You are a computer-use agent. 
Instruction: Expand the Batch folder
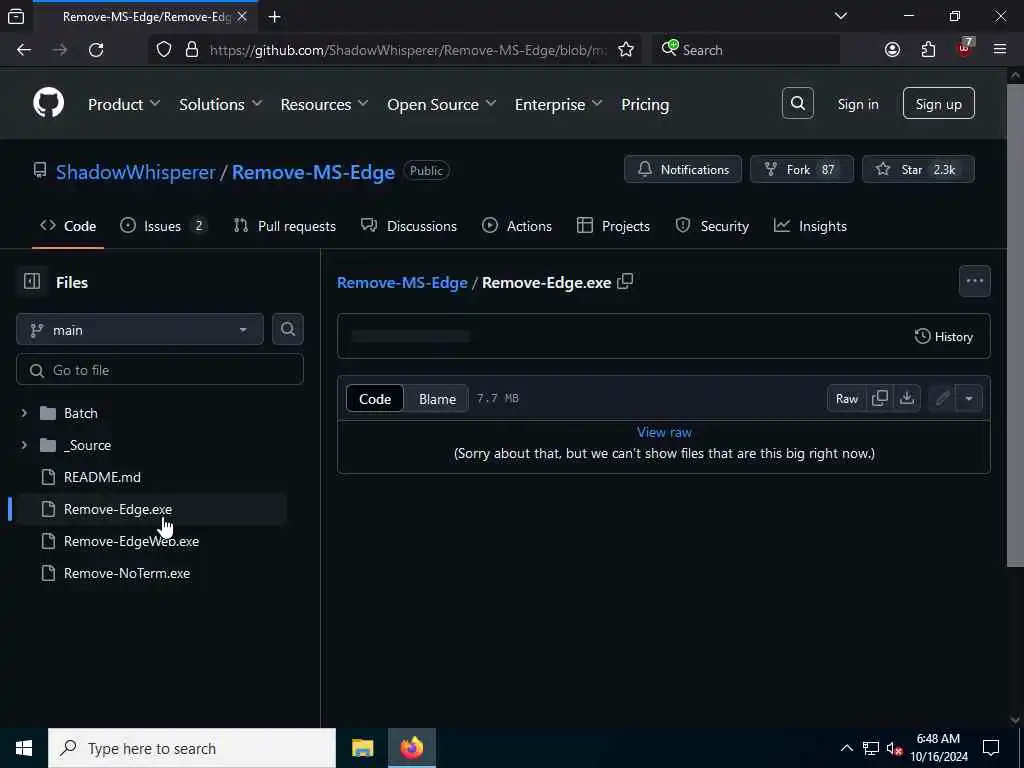[24, 413]
